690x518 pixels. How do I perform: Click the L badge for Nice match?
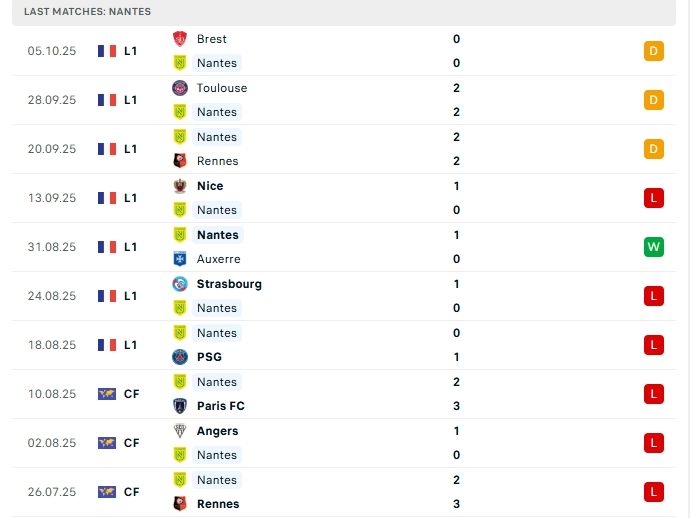coord(654,198)
